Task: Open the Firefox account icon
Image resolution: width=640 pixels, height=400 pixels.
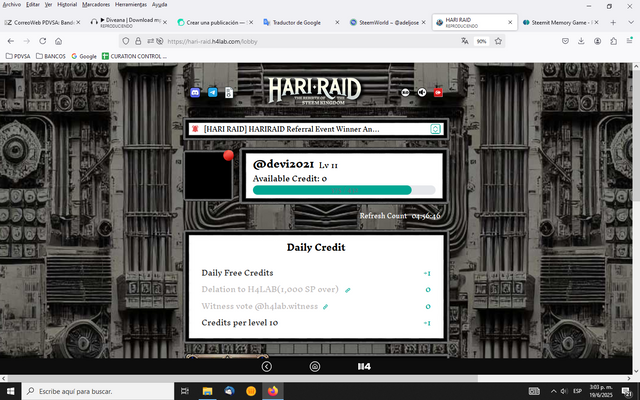Action: pyautogui.click(x=598, y=41)
